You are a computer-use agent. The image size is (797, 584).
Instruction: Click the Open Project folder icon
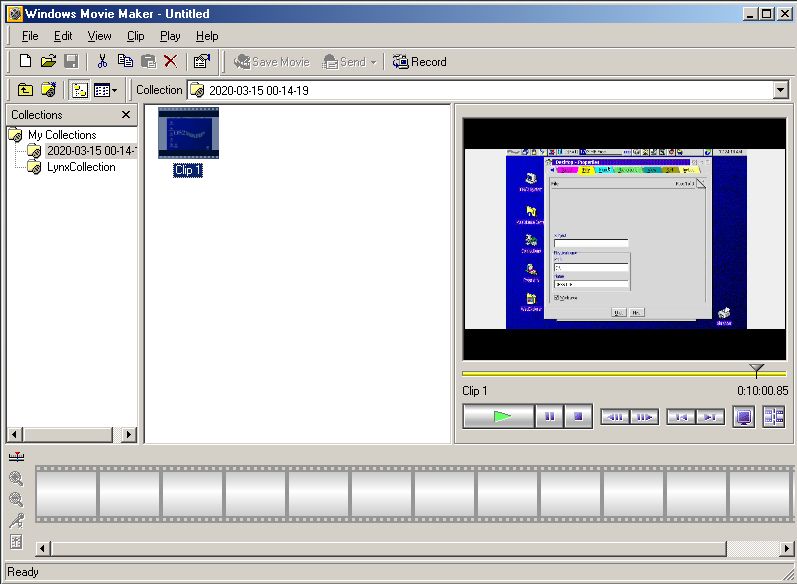point(48,62)
